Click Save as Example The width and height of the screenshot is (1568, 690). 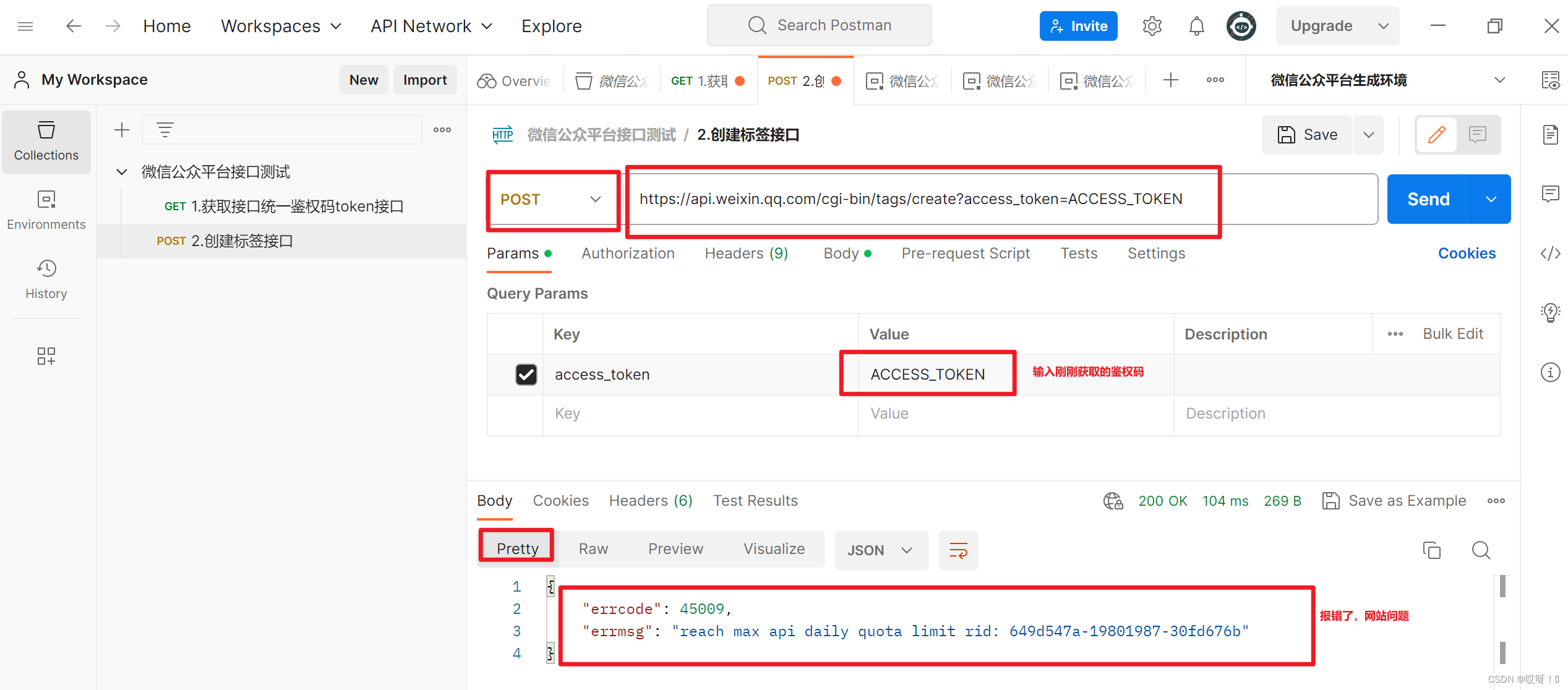pos(1394,500)
